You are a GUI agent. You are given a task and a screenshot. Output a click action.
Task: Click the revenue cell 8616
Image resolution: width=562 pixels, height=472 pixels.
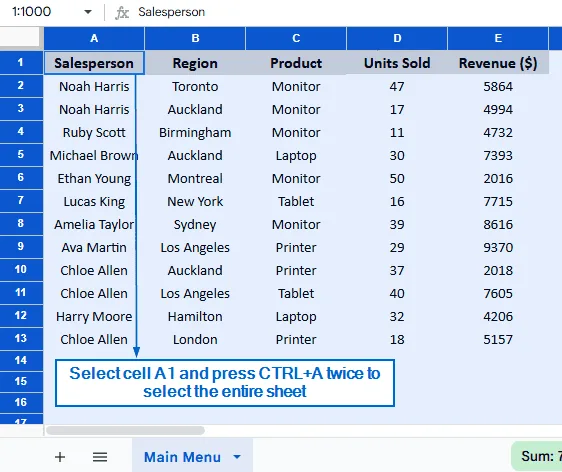click(x=498, y=225)
